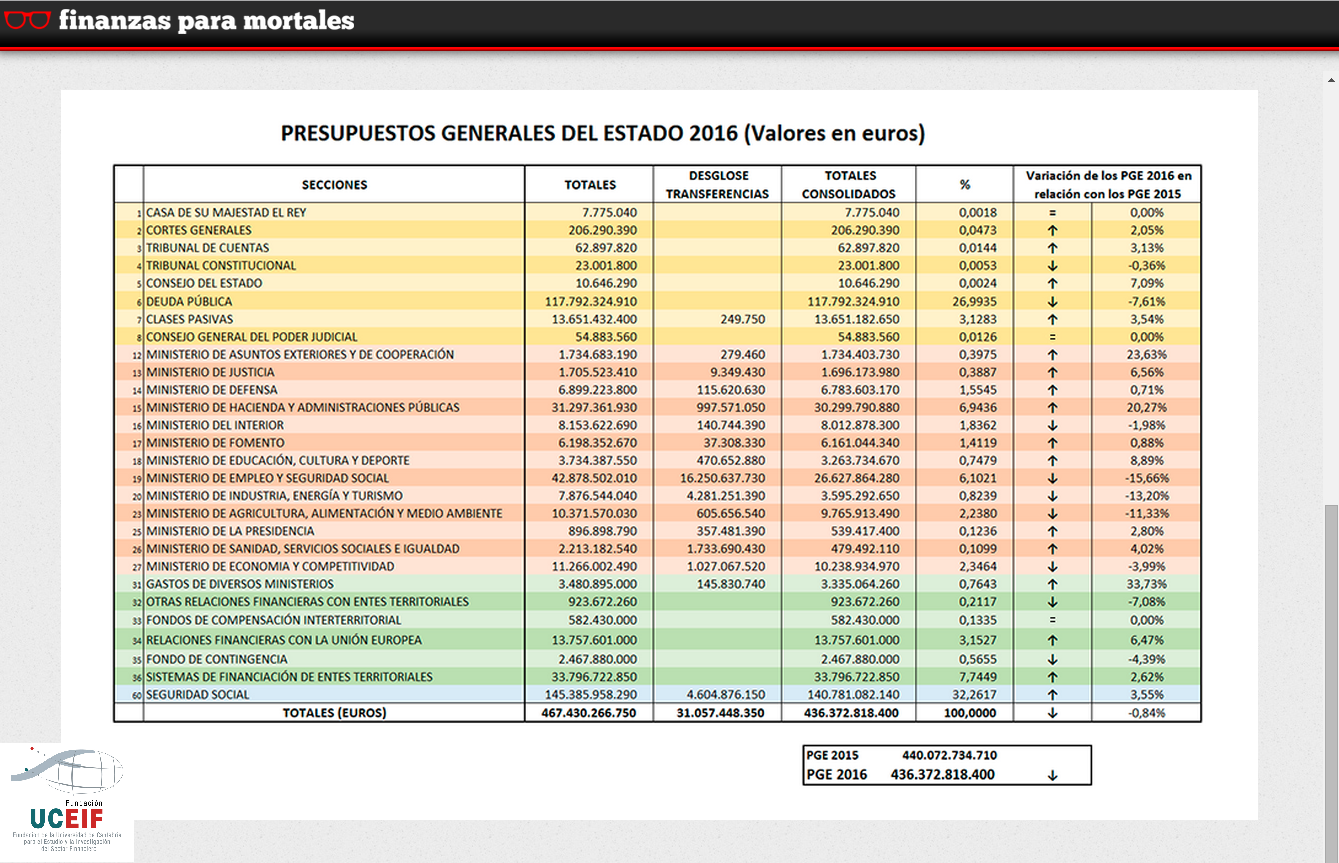Click the down arrow in Fondo de Contingencia row
The image size is (1339, 863).
pos(1052,659)
